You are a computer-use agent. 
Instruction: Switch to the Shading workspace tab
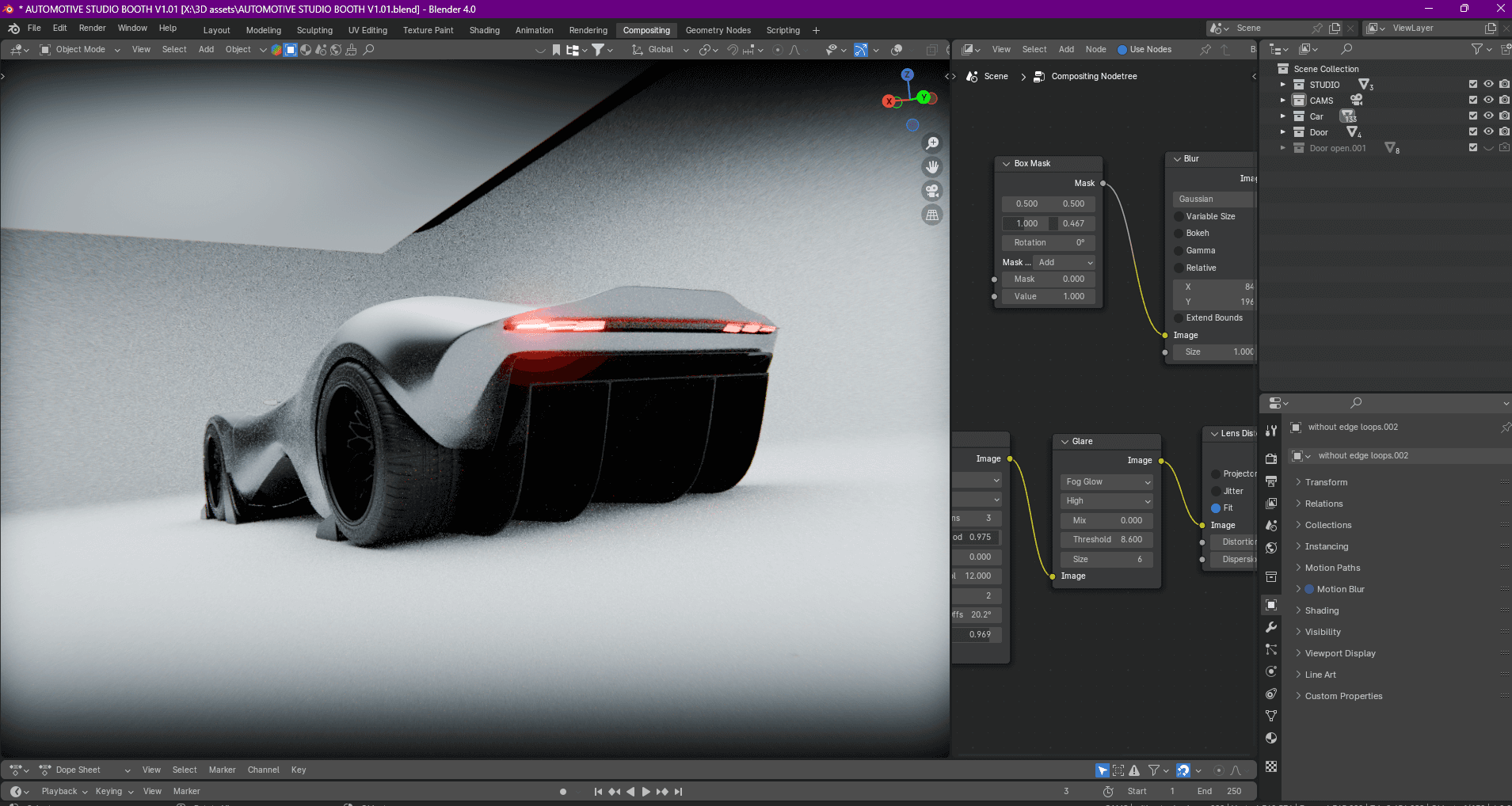pos(484,30)
